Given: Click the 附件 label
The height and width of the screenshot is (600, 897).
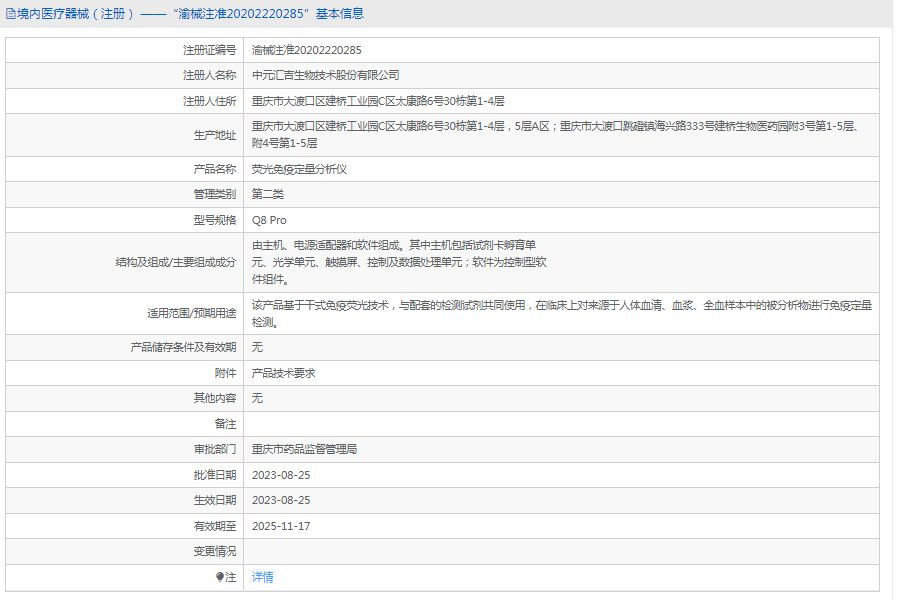Looking at the screenshot, I should pos(225,373).
